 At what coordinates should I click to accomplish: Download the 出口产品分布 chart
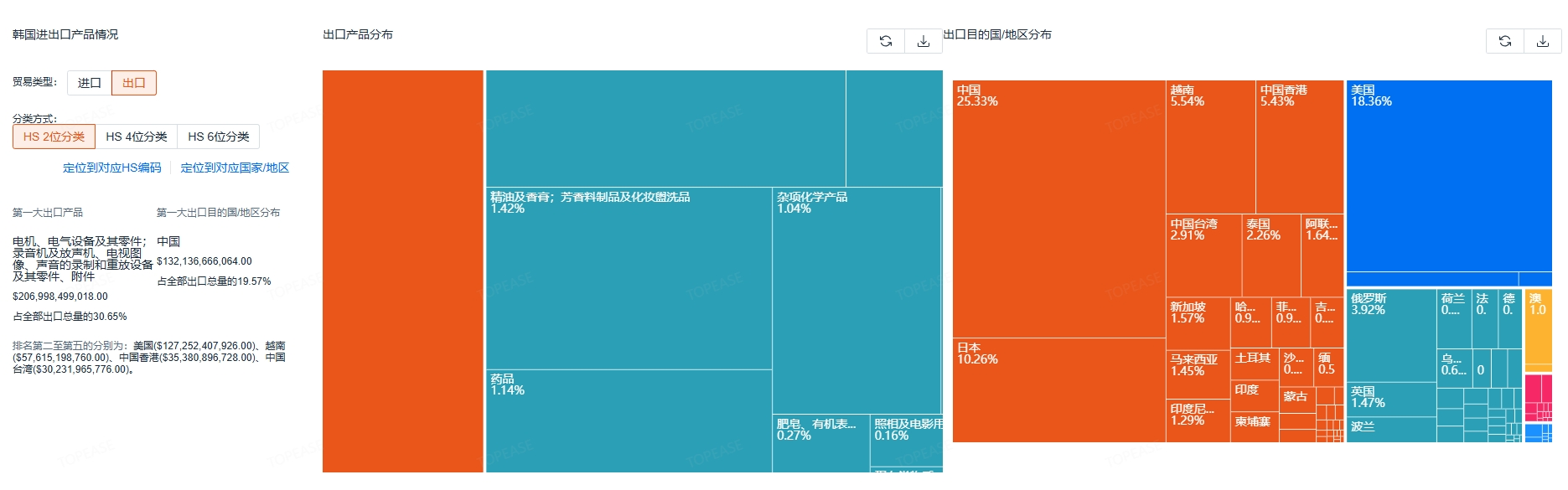tap(923, 41)
